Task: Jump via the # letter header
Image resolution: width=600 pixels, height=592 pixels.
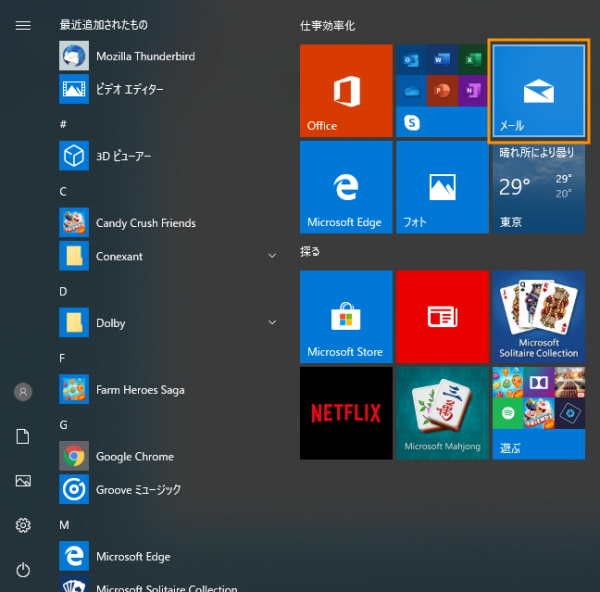Action: tap(63, 124)
